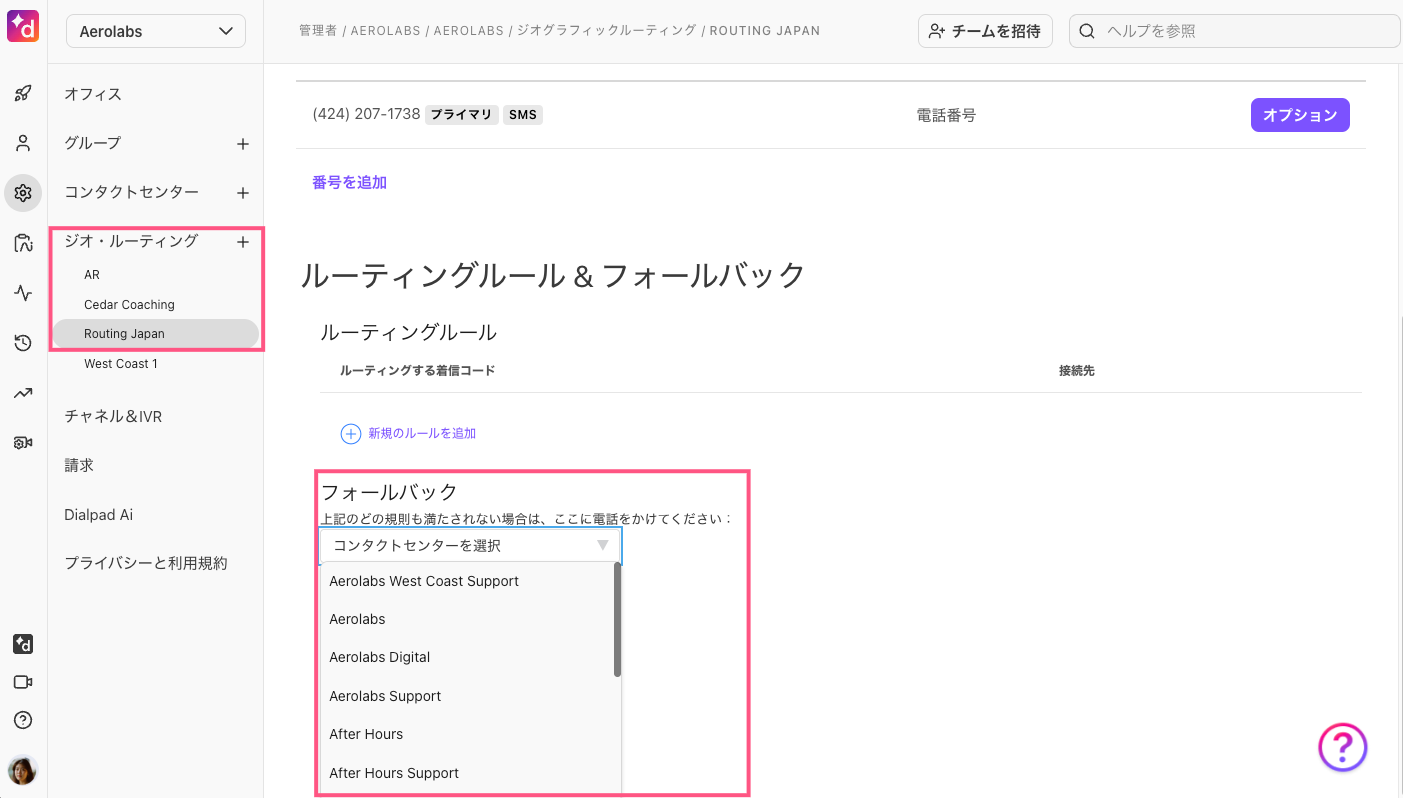Open the rocket launch icon in sidebar

click(23, 94)
